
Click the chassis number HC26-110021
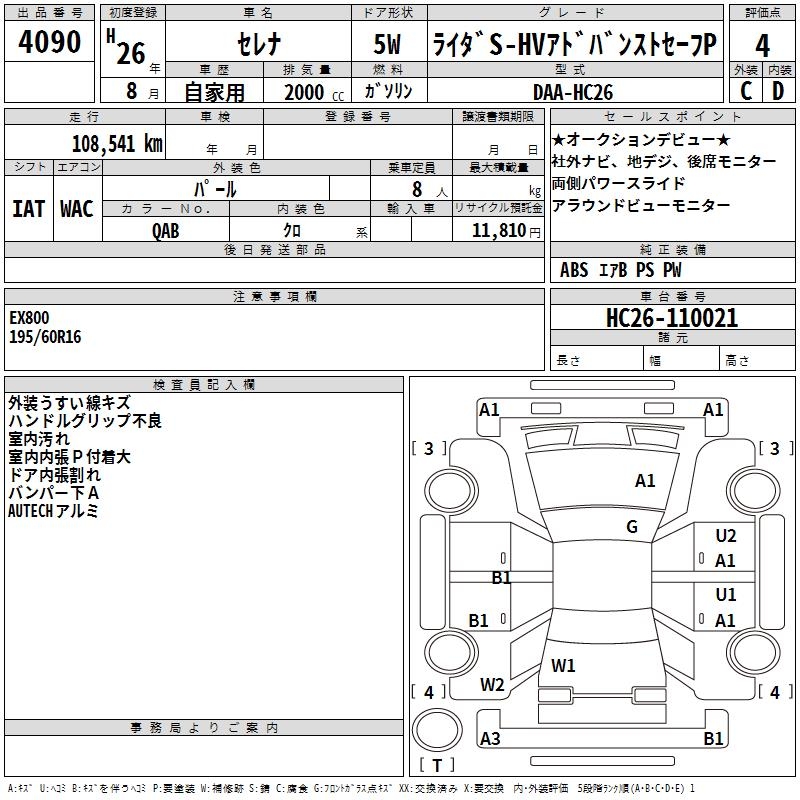click(x=672, y=318)
